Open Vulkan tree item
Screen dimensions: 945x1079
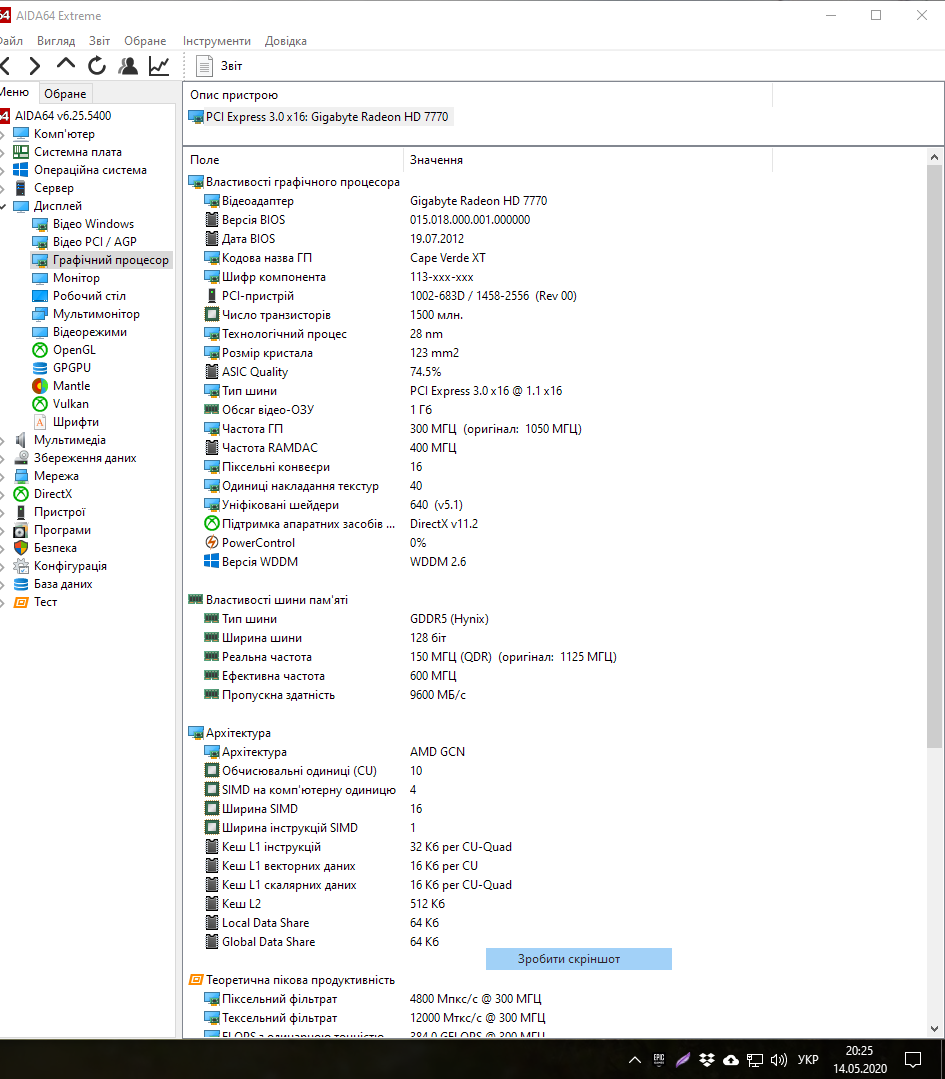point(70,403)
